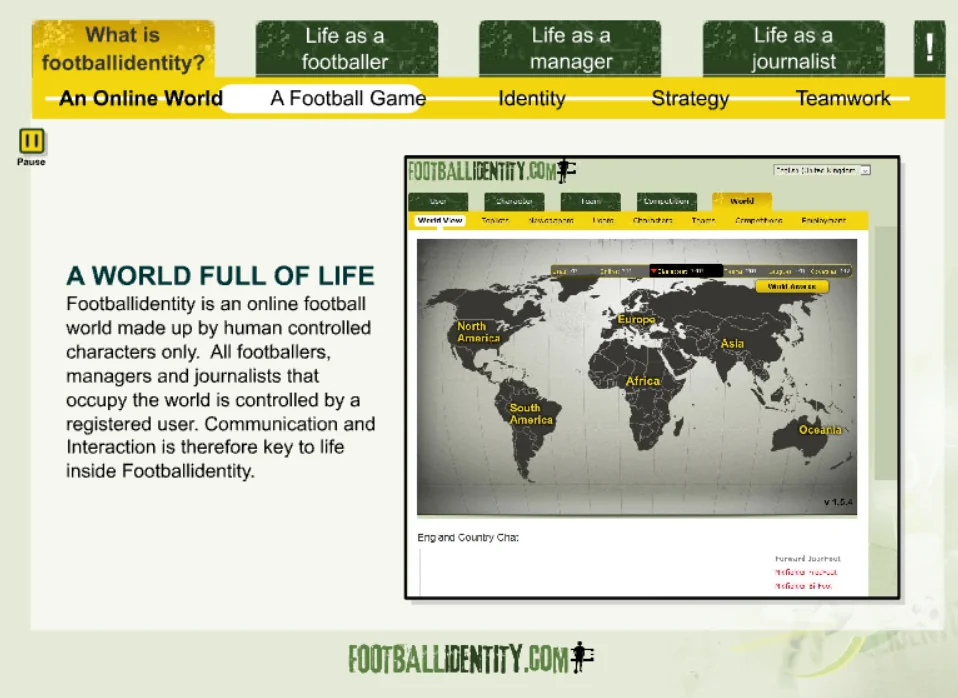
Task: Jump to the Identity section
Action: pos(532,98)
